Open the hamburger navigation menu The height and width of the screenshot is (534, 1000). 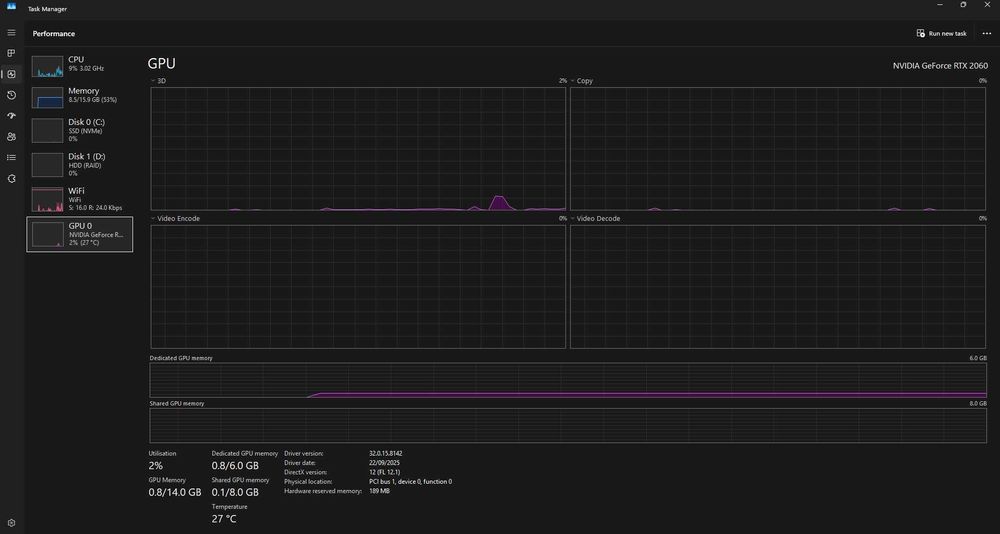click(11, 33)
